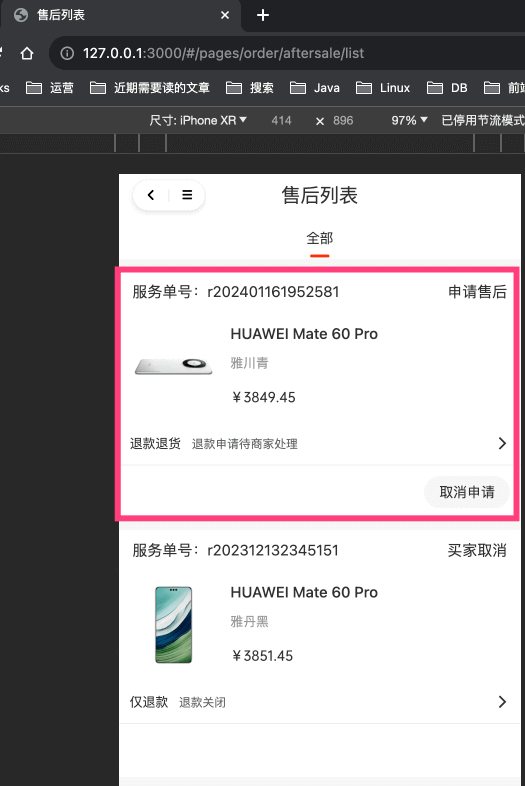Open the Linux bookmark folder

[x=383, y=88]
